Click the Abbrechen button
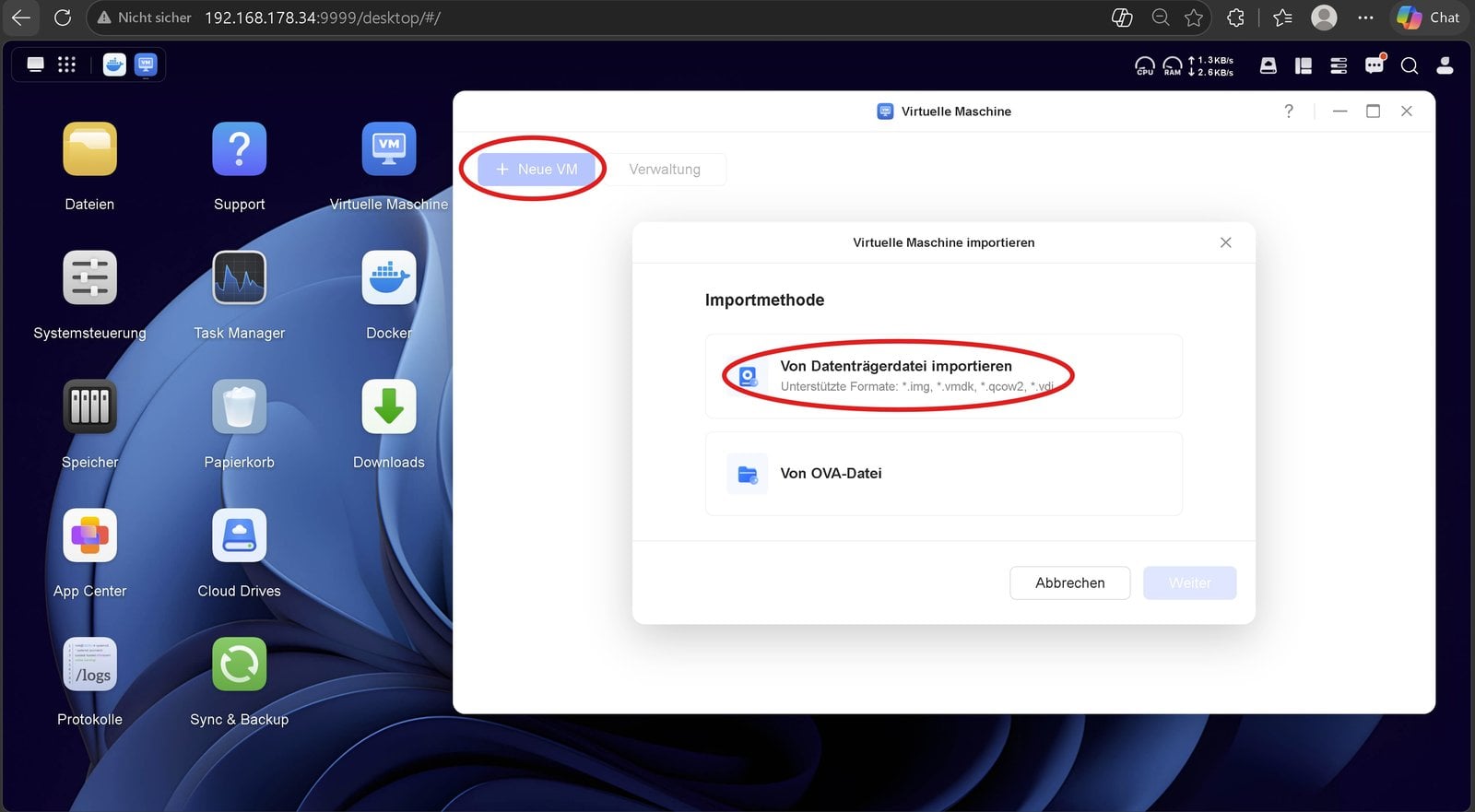 (1070, 583)
